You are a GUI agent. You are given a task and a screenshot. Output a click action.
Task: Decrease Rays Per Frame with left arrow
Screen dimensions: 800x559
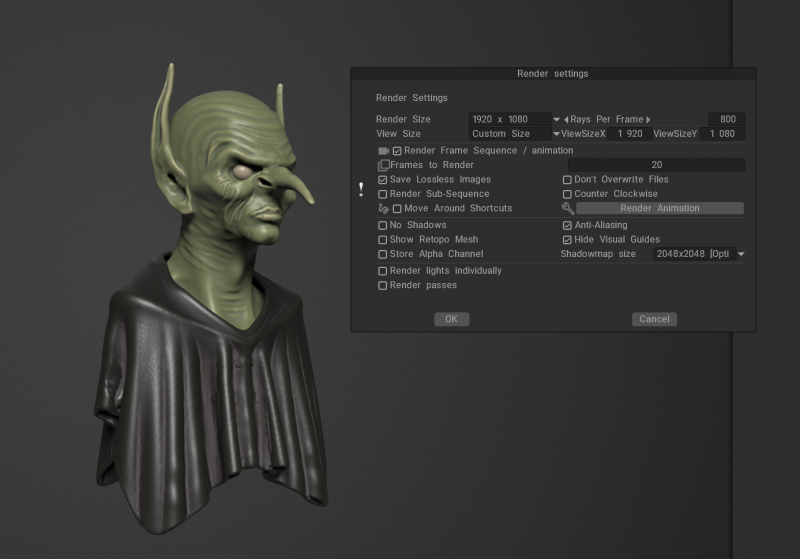point(566,120)
